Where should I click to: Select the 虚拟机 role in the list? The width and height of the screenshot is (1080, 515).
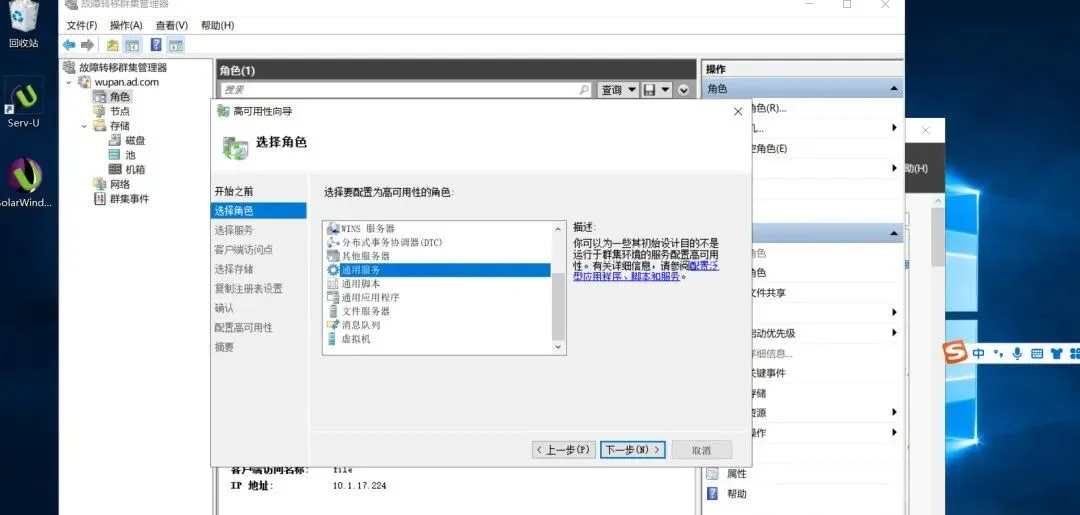(356, 339)
